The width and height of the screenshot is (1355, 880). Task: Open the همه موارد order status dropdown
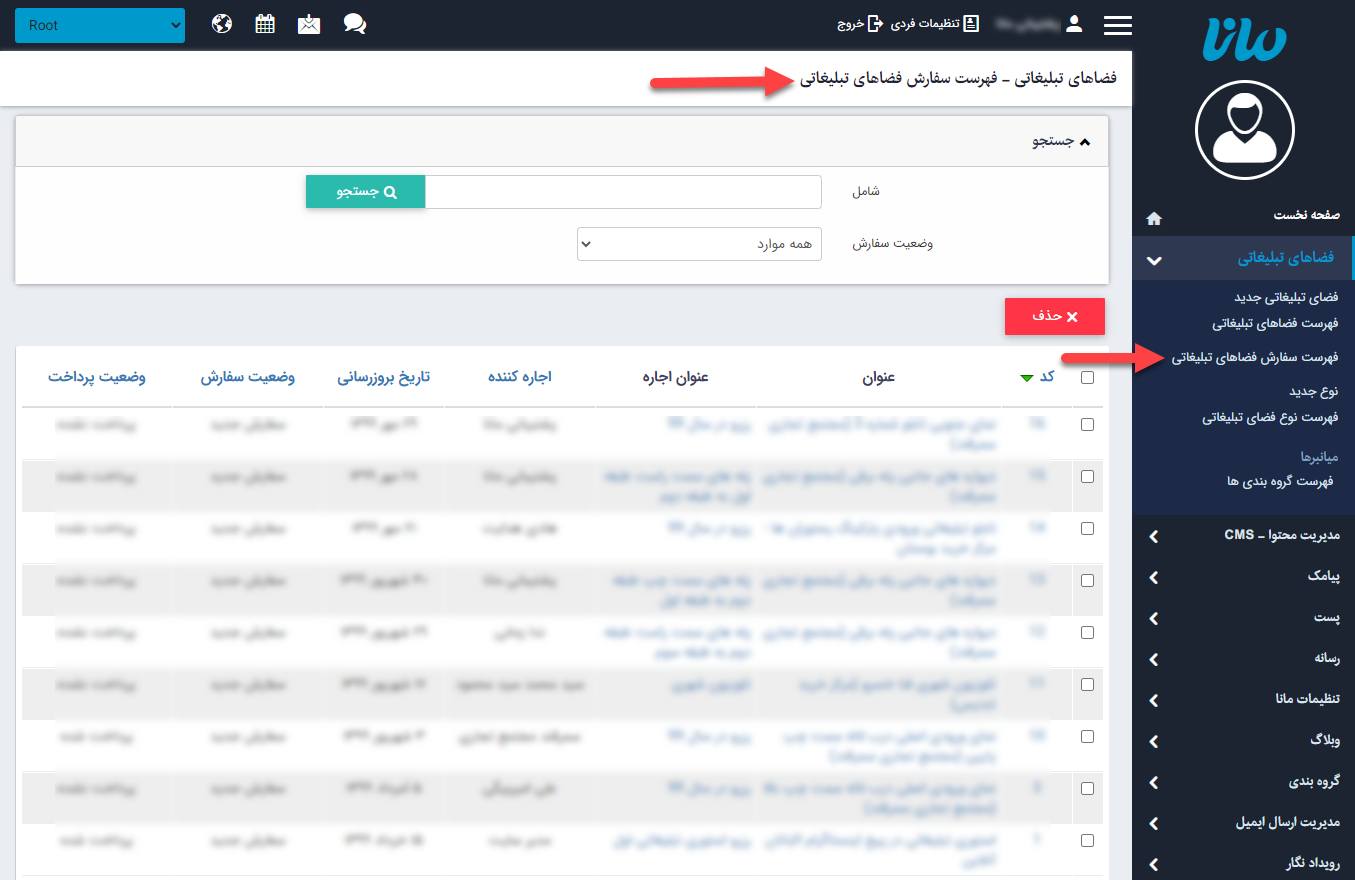tap(699, 243)
